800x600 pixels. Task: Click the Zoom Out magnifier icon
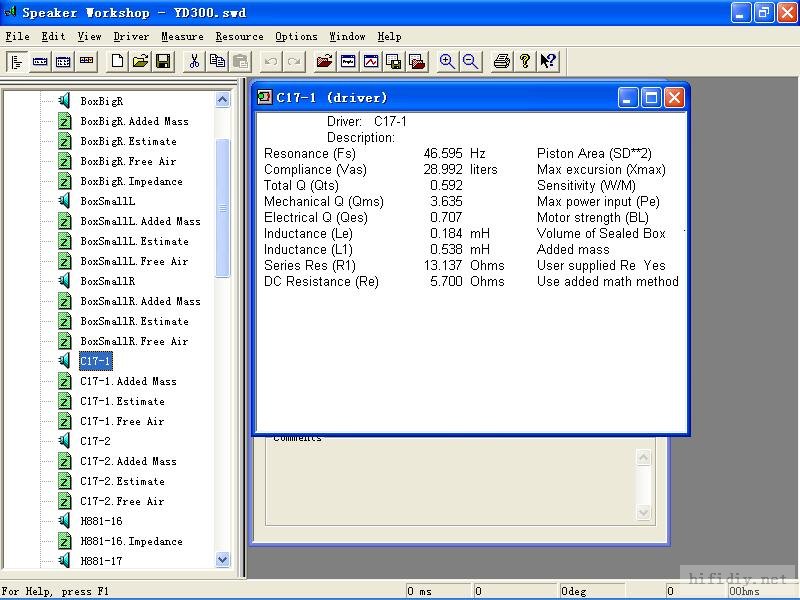click(x=470, y=61)
